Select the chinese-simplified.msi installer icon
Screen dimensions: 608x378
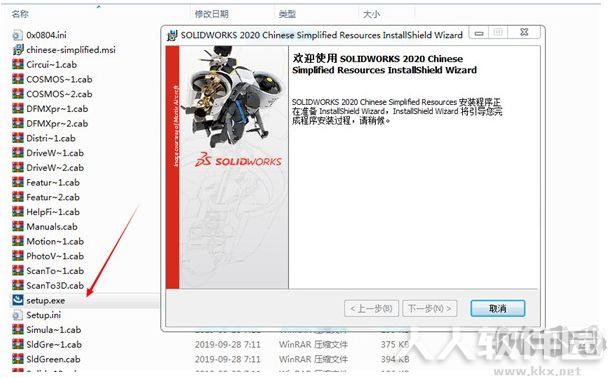(x=17, y=50)
